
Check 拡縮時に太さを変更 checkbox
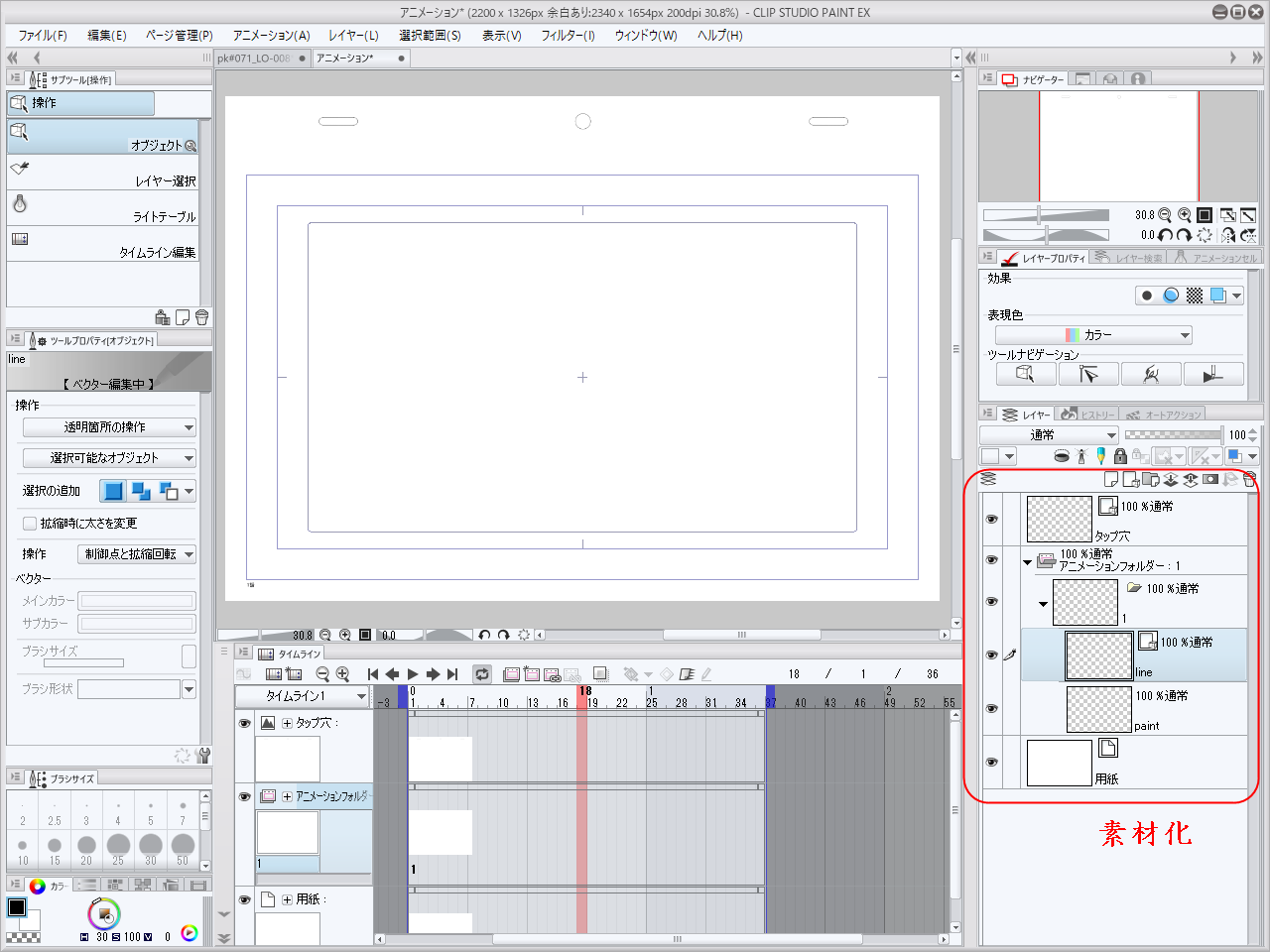click(30, 524)
